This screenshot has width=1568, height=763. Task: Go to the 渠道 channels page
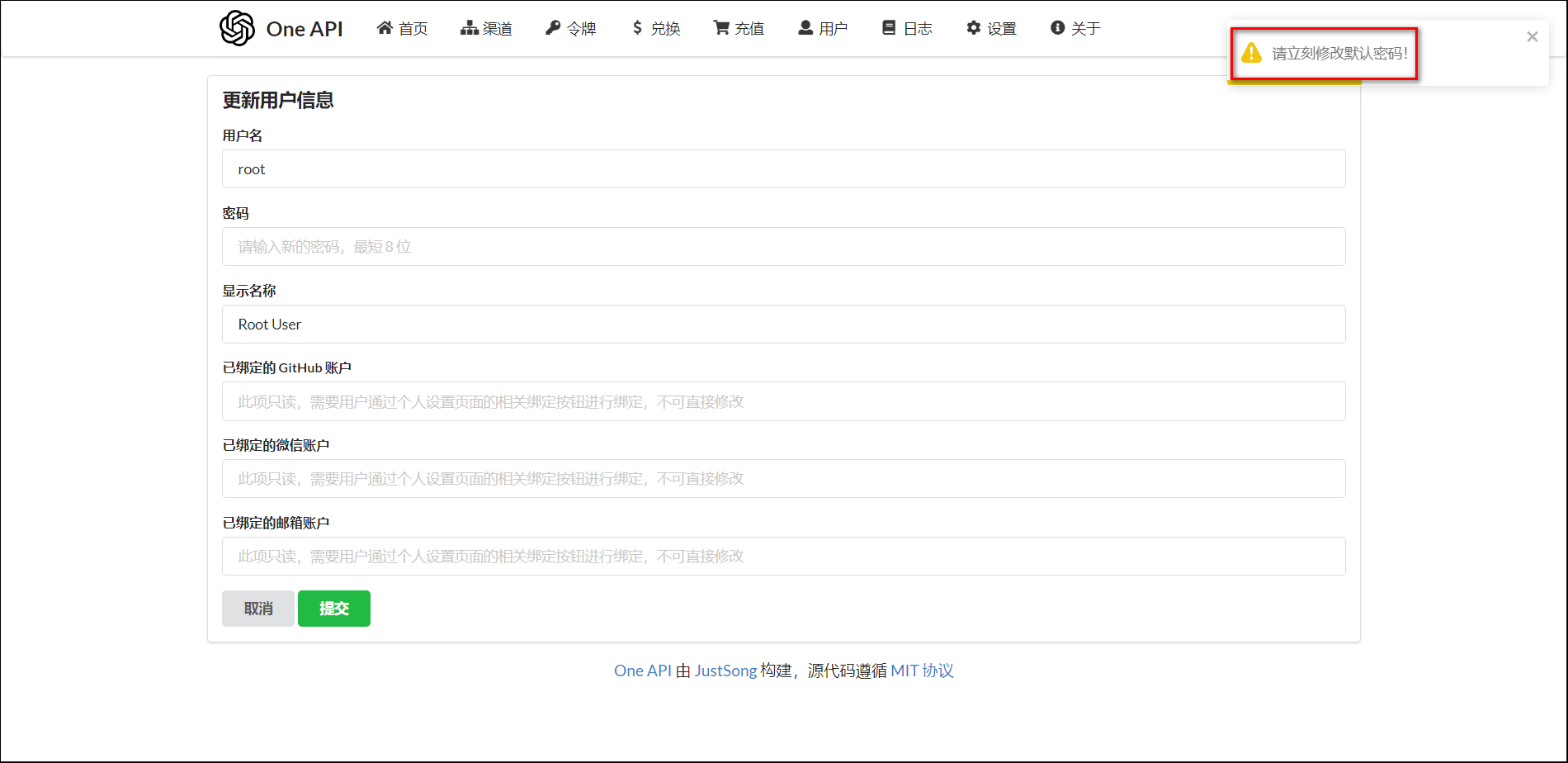(x=486, y=29)
